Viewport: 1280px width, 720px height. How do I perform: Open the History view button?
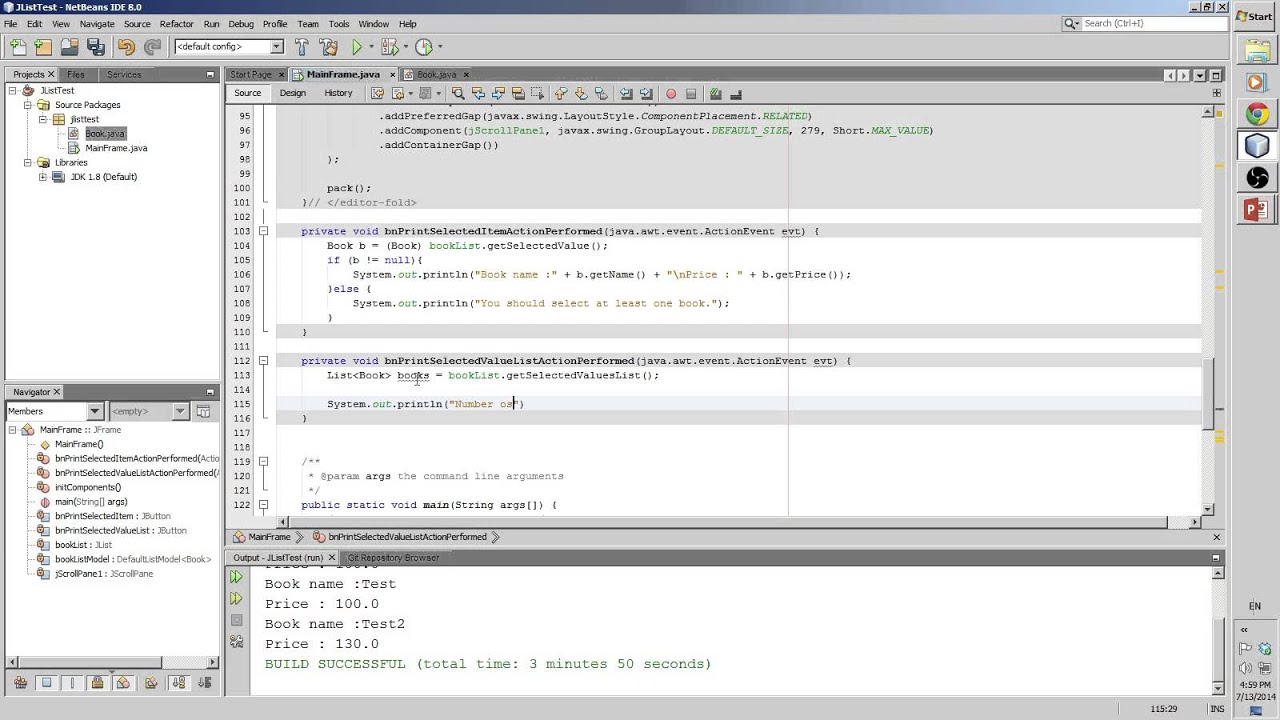coord(338,93)
